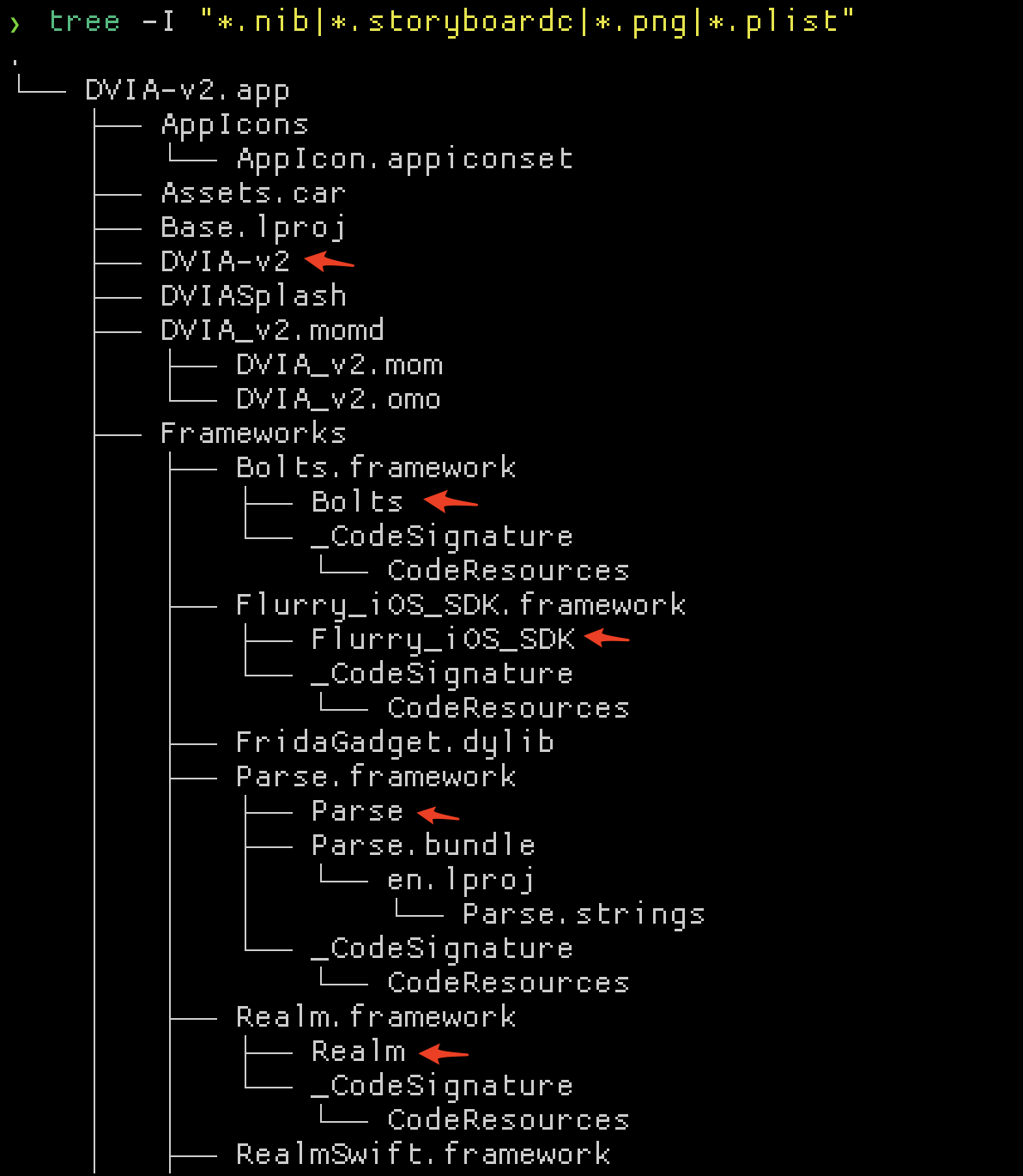Viewport: 1023px width, 1176px height.
Task: Select the DVIASplash entry
Action: tap(253, 296)
